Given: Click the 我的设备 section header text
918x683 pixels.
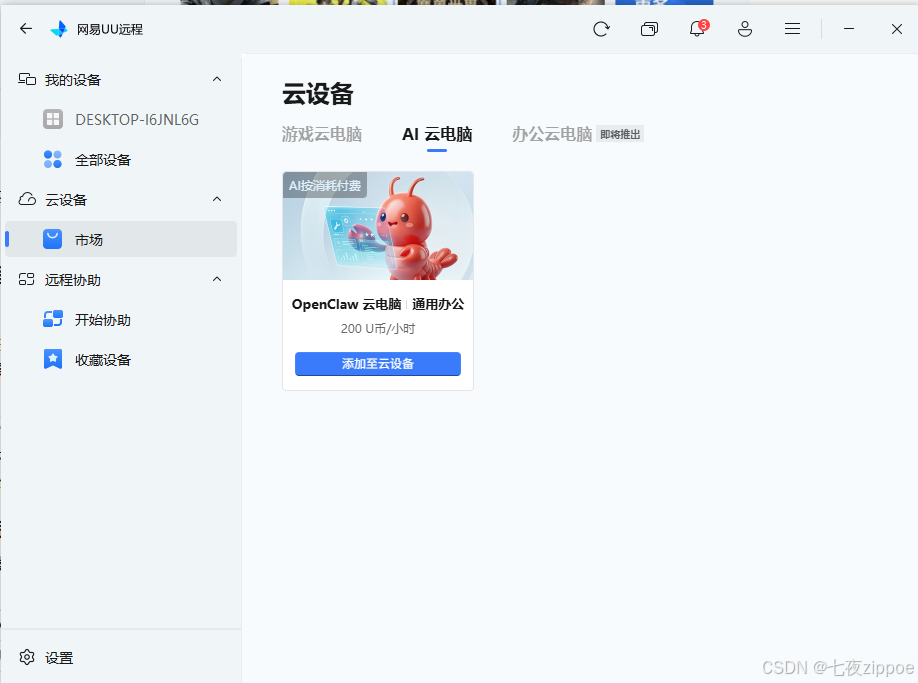Looking at the screenshot, I should pyautogui.click(x=73, y=80).
